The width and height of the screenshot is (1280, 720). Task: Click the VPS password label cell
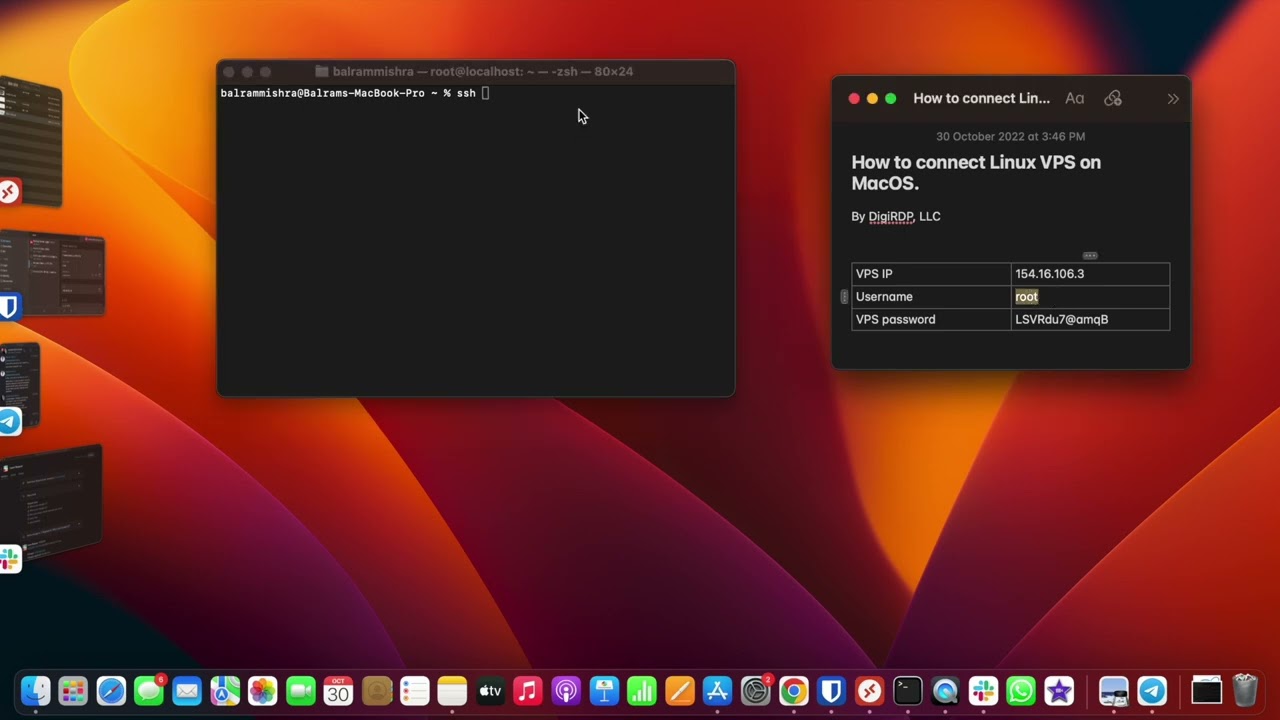(931, 320)
